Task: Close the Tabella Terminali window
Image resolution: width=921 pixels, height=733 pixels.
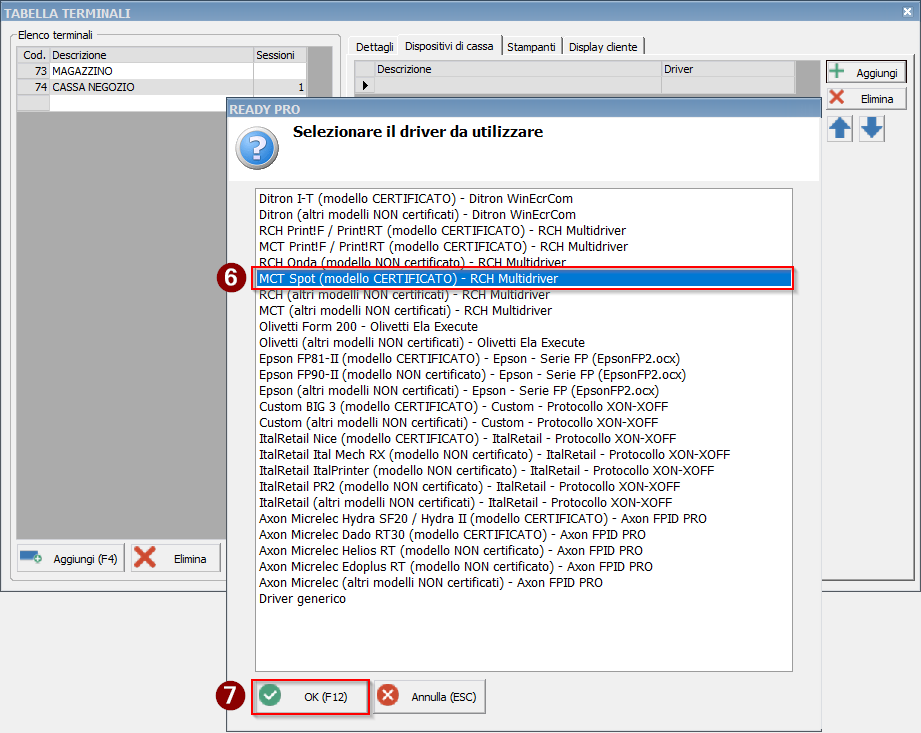Action: coord(907,13)
